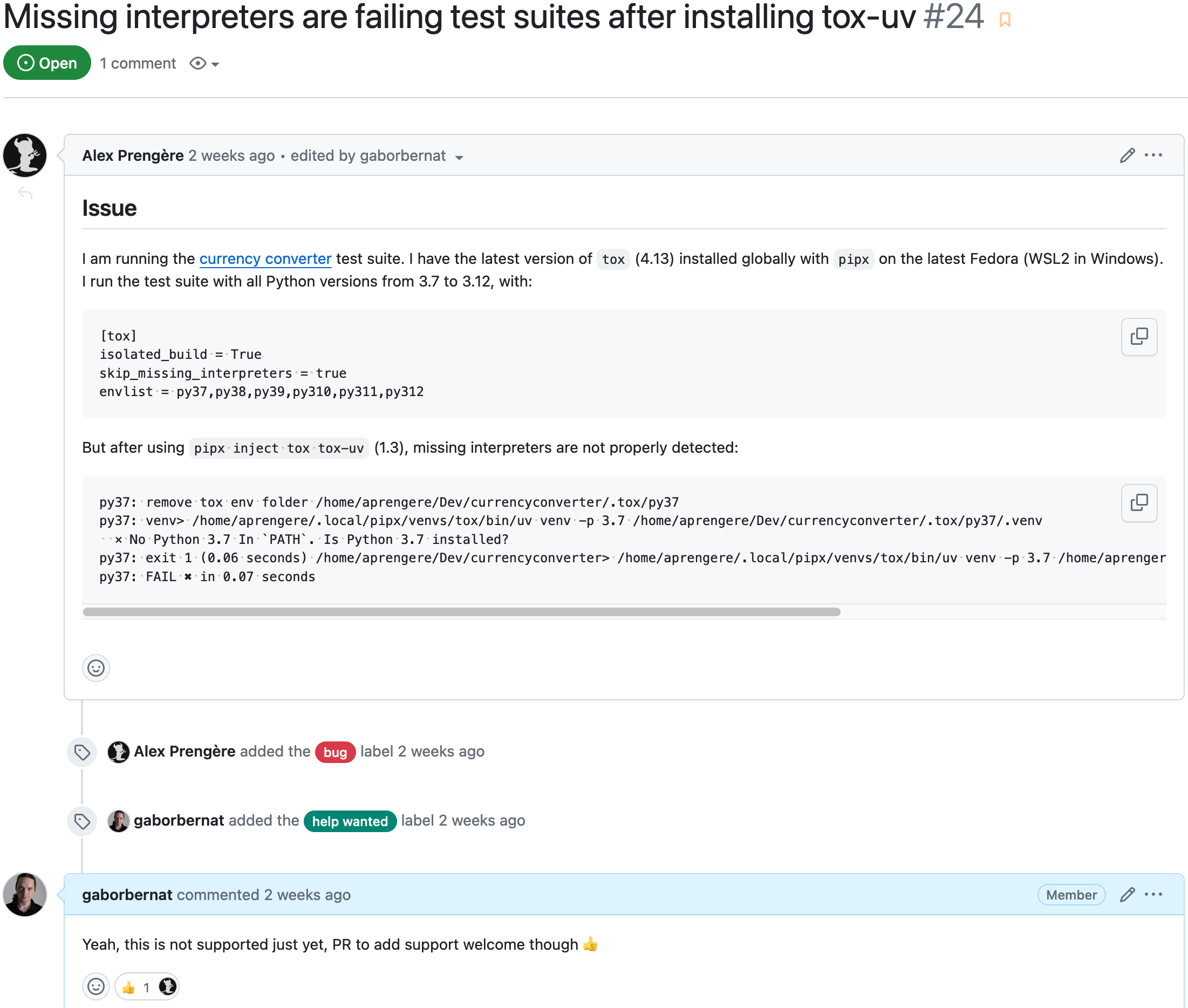
Task: Expand the edited by gaborbernat history dropdown
Action: click(x=459, y=158)
